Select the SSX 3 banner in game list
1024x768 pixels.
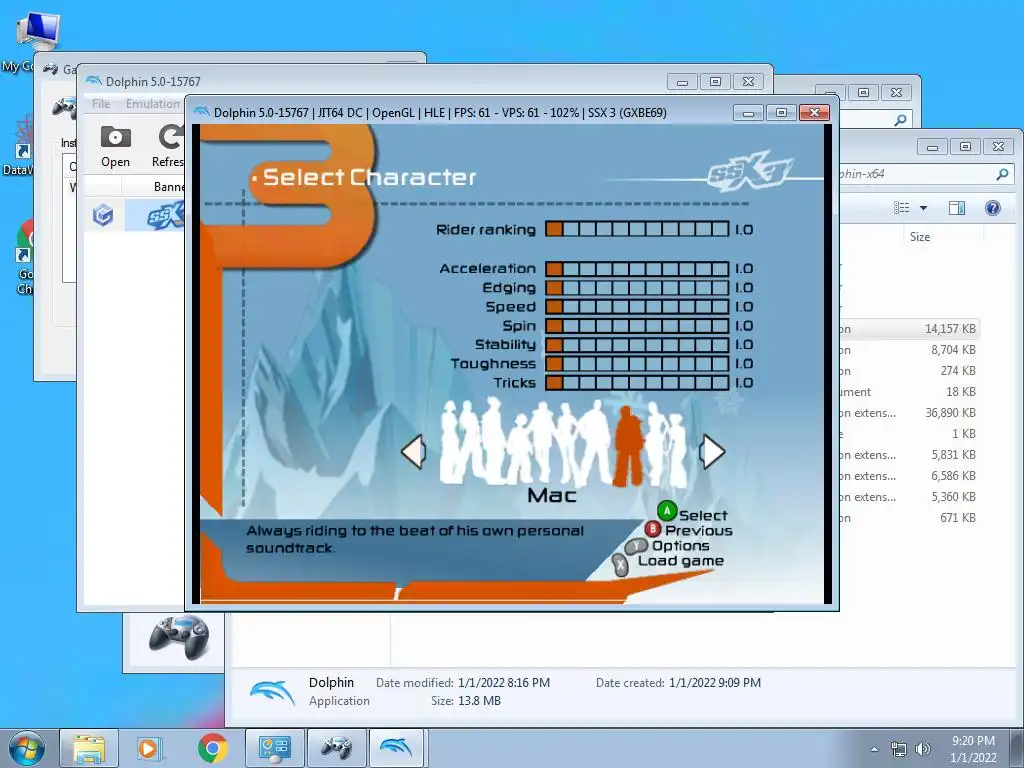165,216
